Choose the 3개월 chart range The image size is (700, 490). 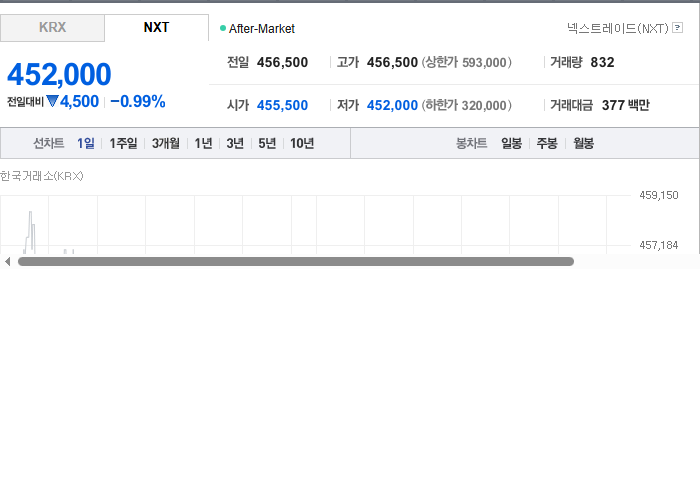[x=166, y=143]
